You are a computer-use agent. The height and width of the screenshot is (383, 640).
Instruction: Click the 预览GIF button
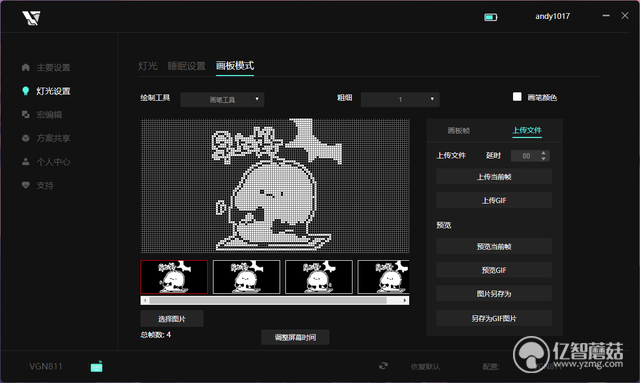click(494, 270)
